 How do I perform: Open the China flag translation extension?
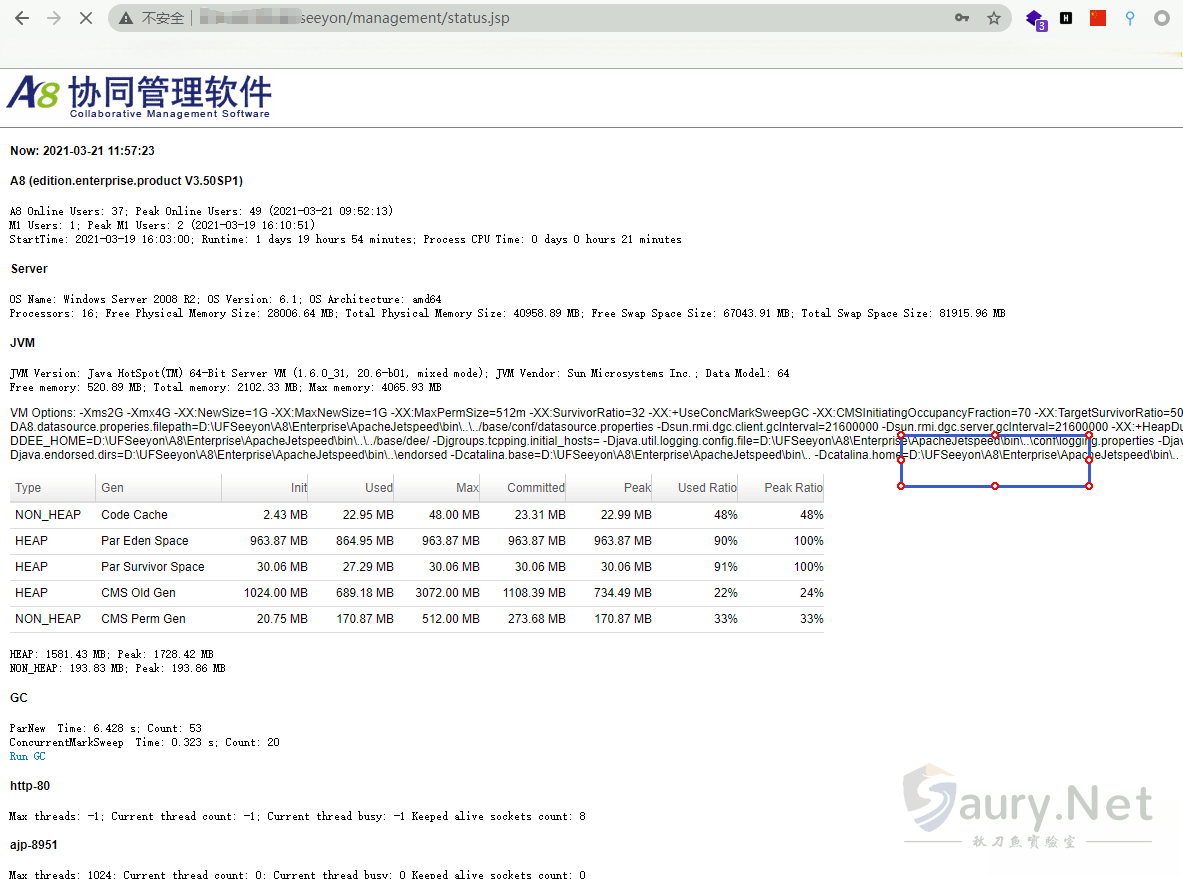(x=1097, y=18)
